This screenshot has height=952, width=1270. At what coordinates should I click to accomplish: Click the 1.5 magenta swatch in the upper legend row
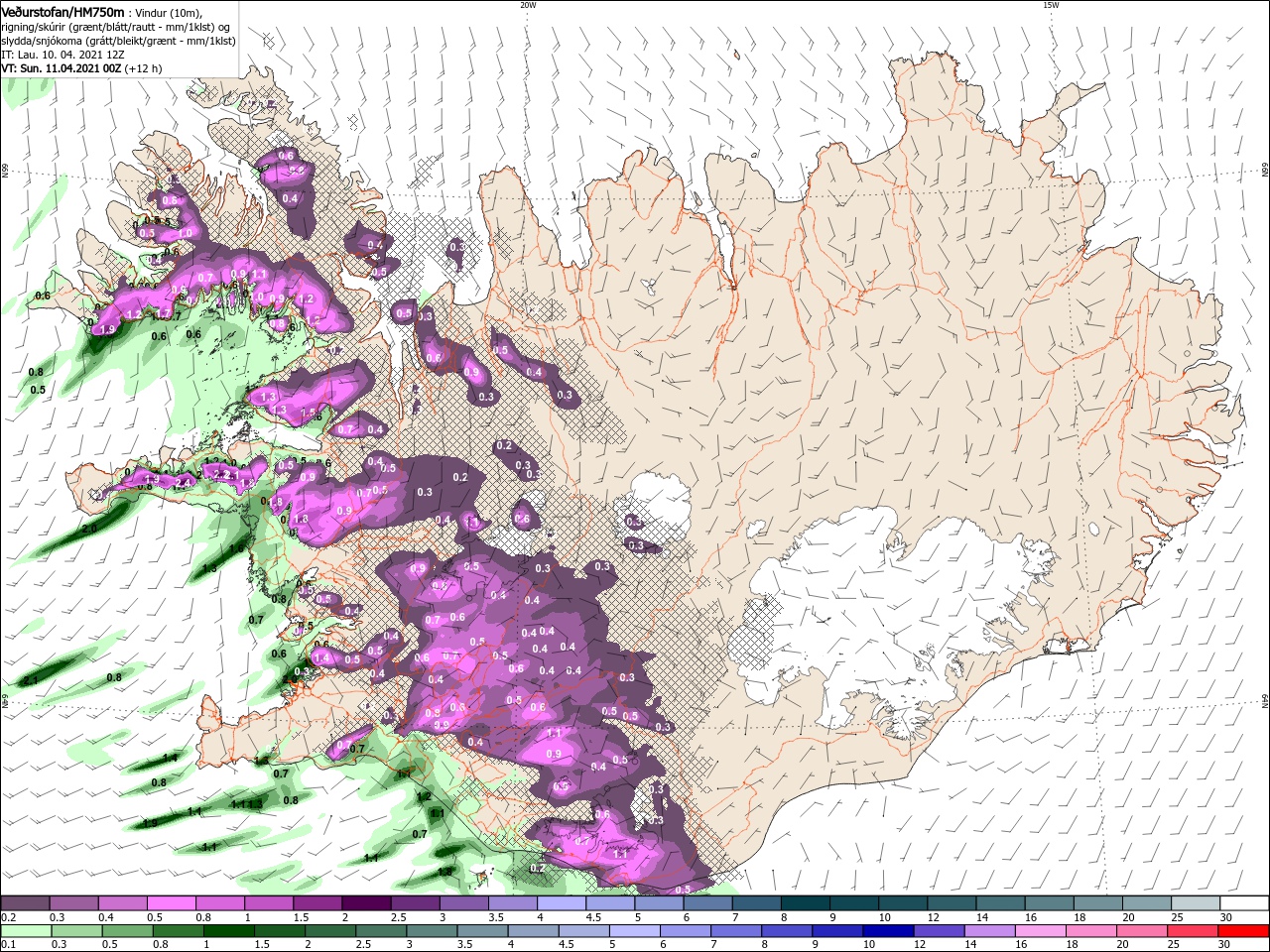click(x=317, y=903)
